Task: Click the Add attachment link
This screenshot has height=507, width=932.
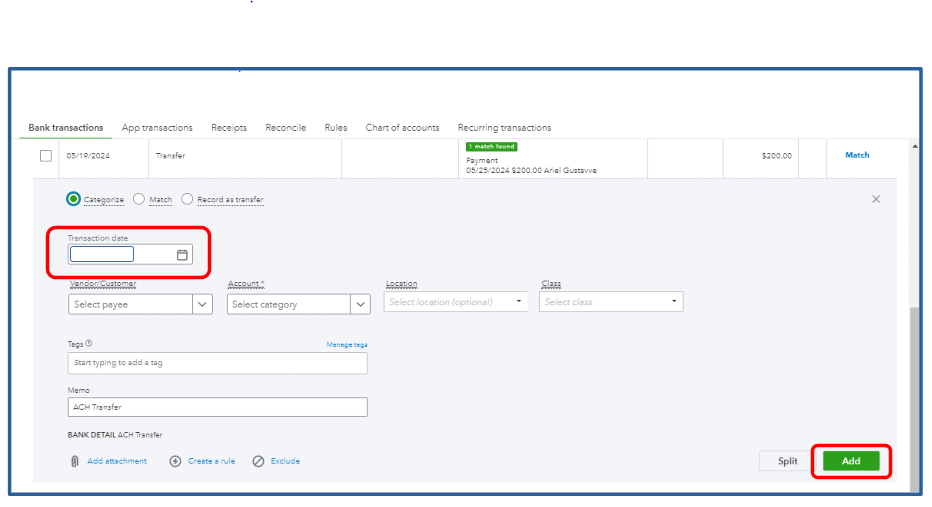Action: (x=117, y=461)
